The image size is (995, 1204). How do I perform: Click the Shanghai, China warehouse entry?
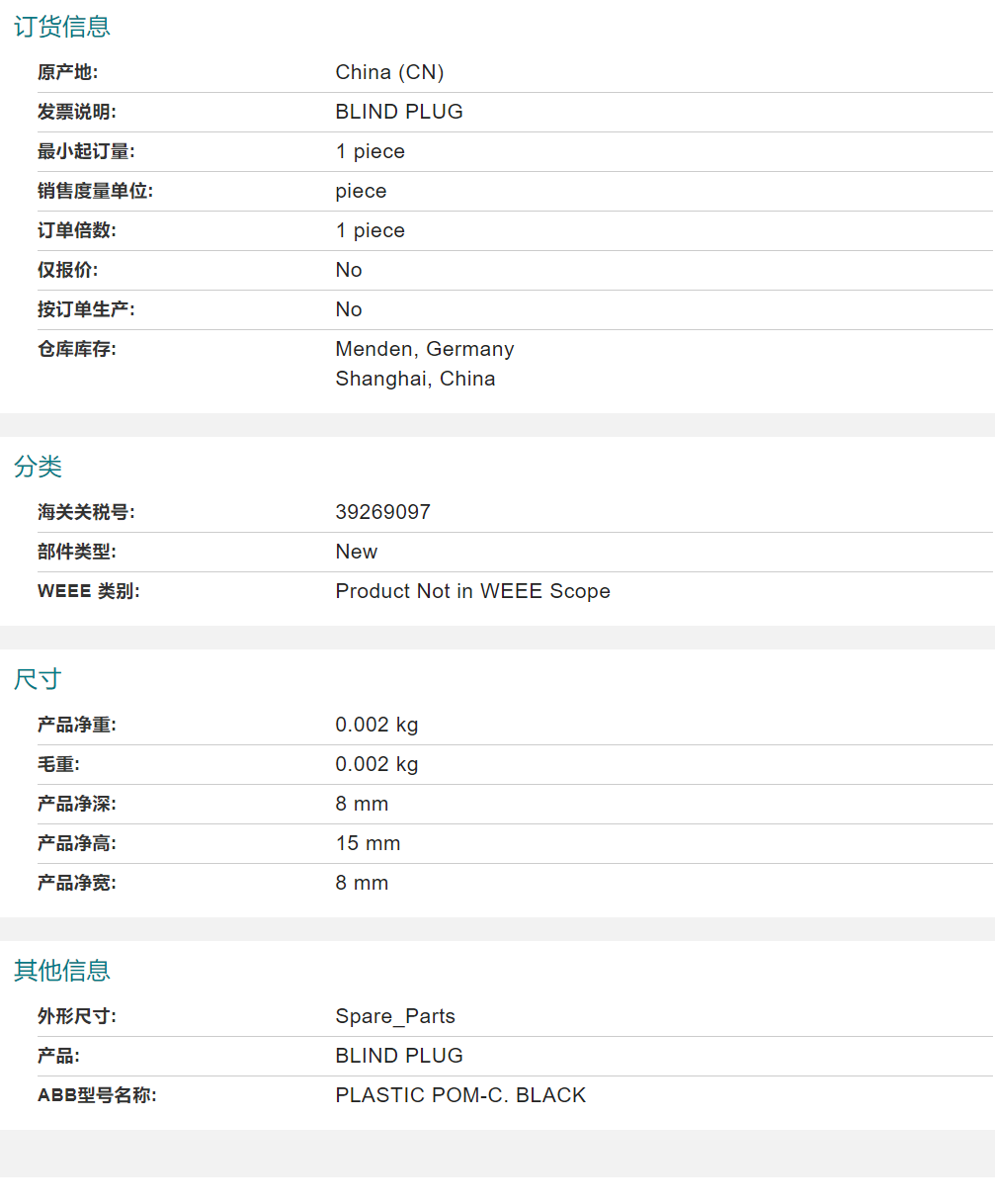(415, 379)
